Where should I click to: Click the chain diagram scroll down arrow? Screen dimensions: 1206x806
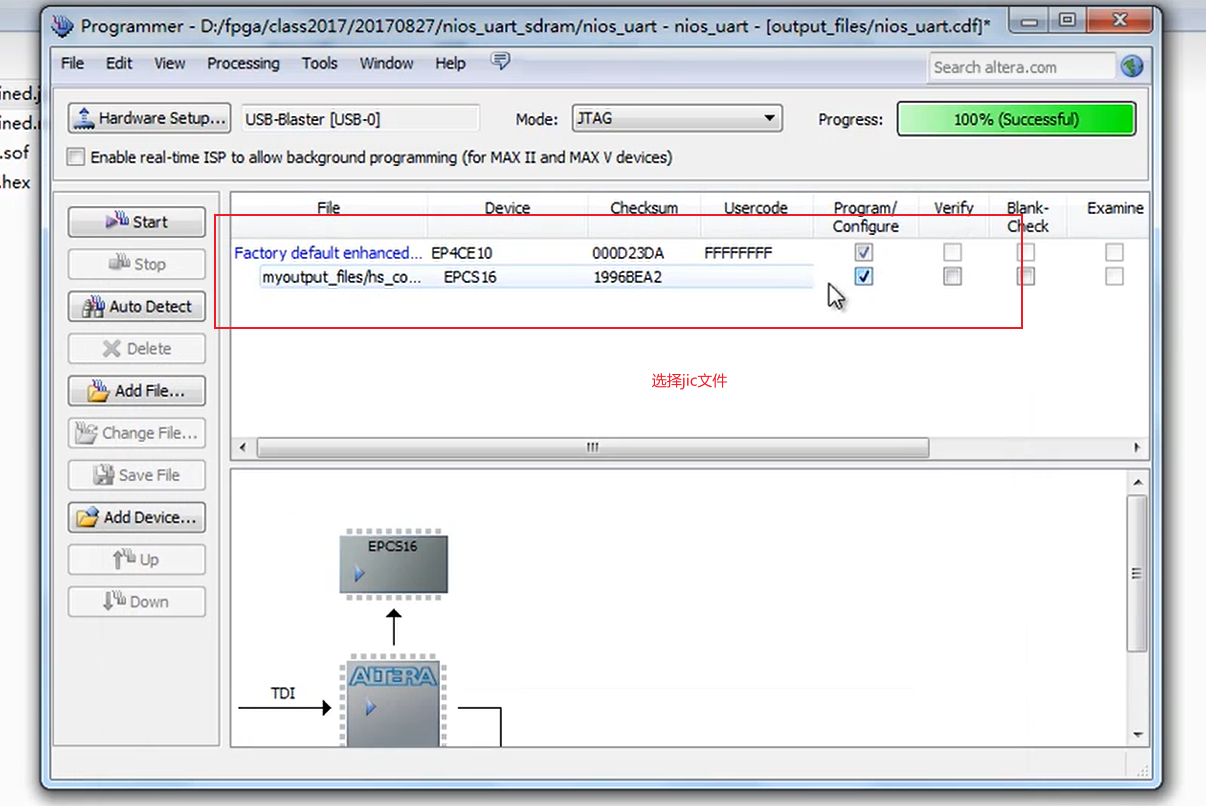(1137, 735)
